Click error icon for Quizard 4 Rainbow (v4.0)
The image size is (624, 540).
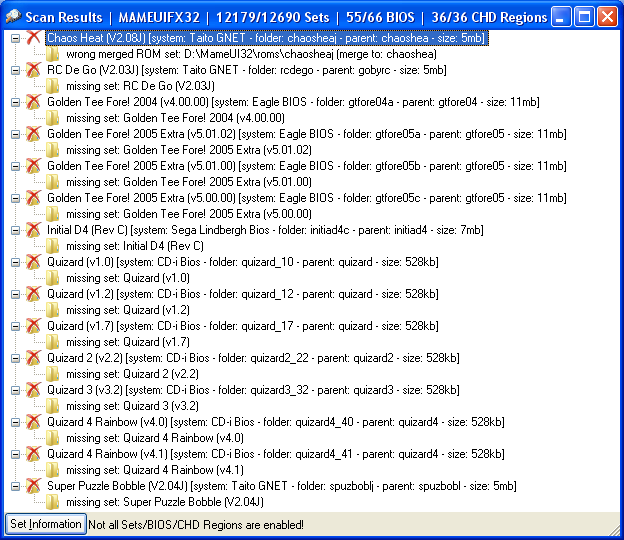(x=33, y=422)
